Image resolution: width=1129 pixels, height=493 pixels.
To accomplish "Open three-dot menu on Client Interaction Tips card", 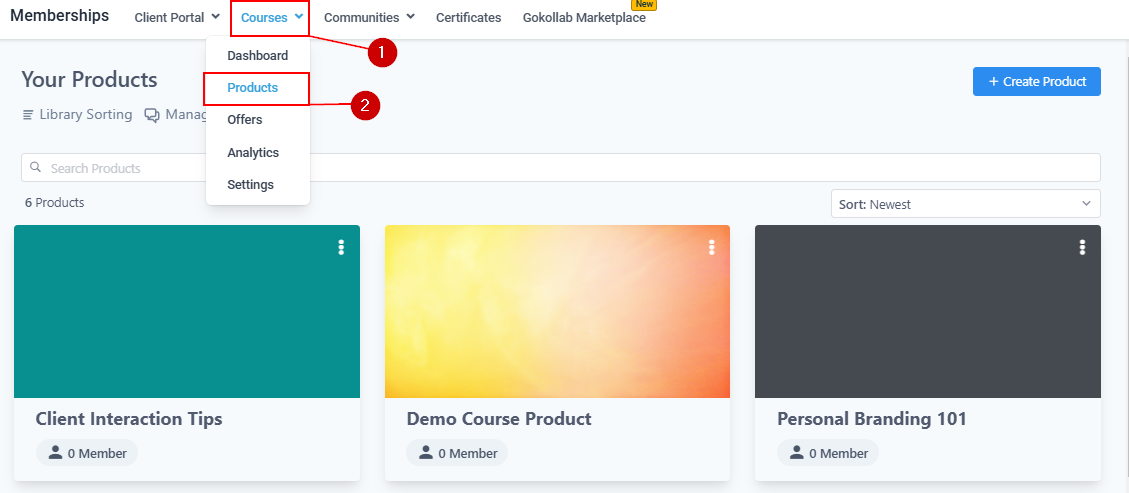I will coord(341,247).
